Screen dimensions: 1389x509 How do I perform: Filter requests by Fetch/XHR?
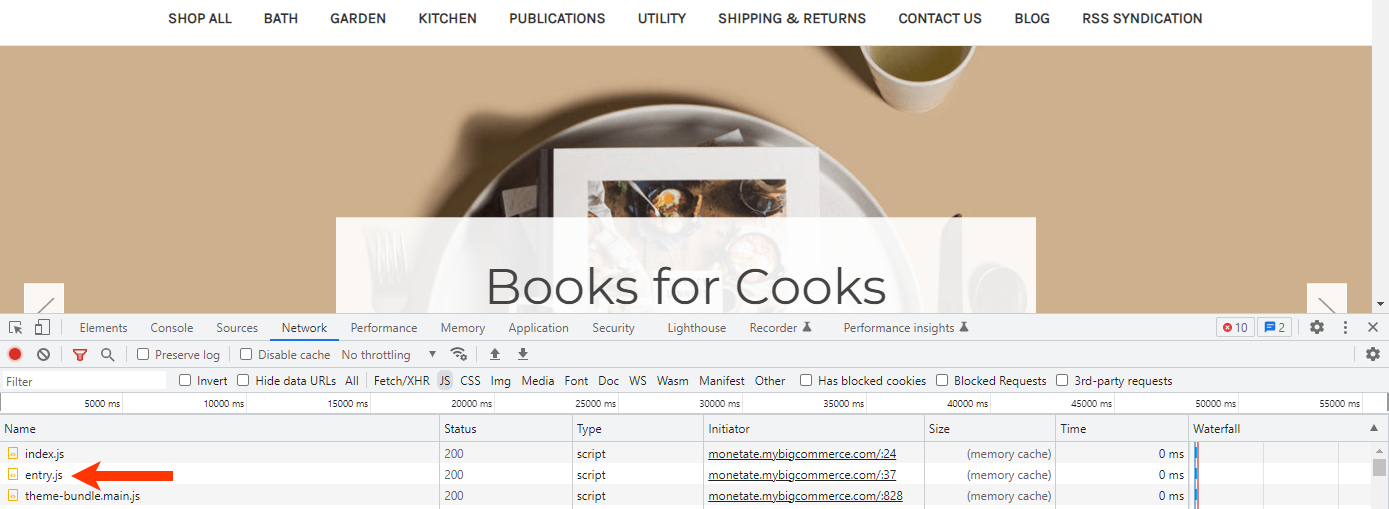[402, 380]
